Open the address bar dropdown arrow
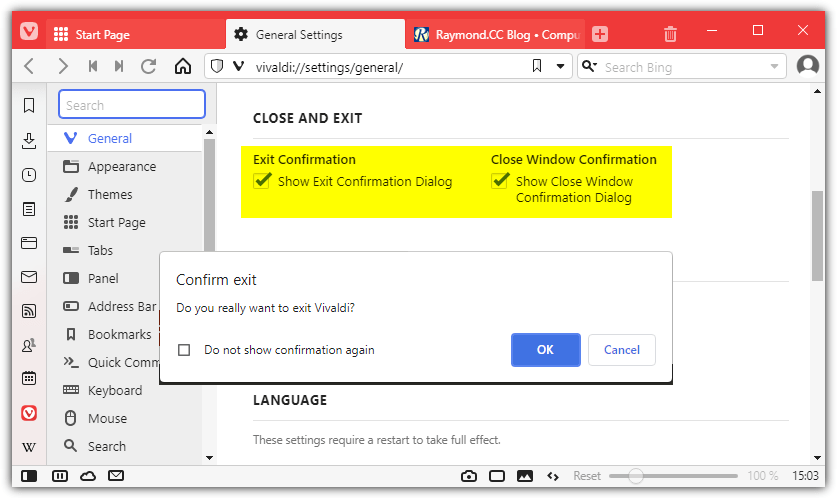The image size is (837, 498). (x=560, y=67)
